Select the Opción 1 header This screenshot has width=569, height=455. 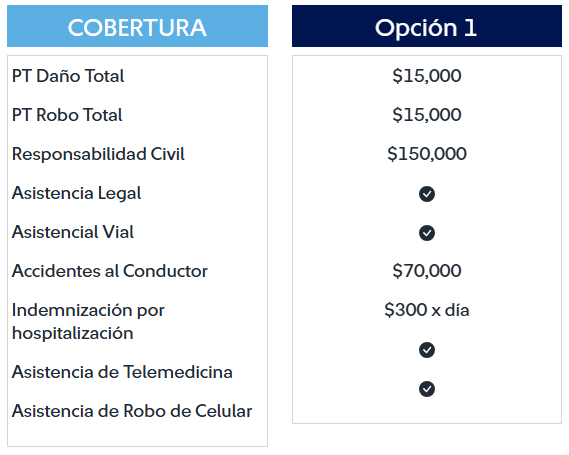coord(427,26)
